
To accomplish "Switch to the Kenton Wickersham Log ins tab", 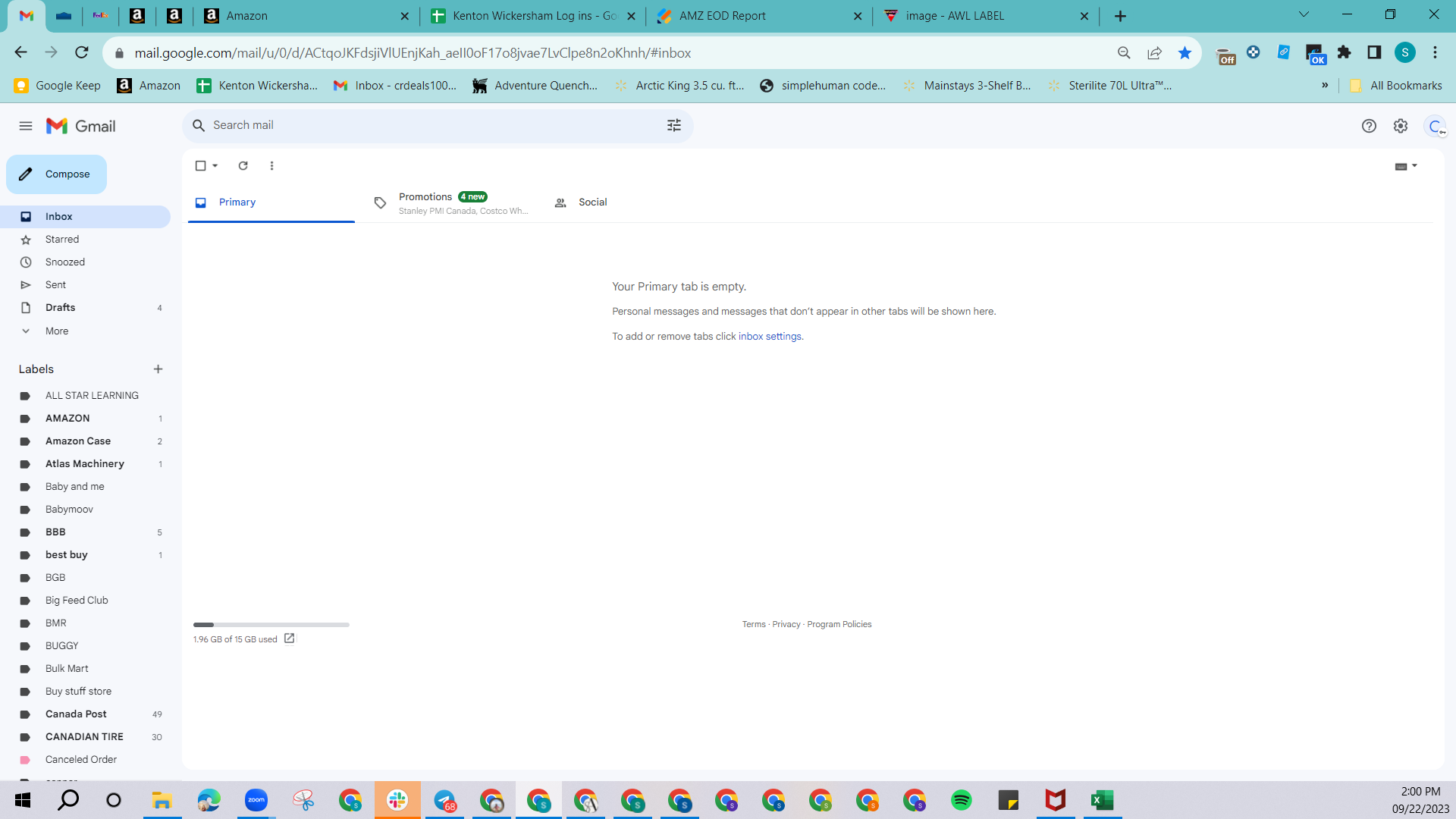I will [x=533, y=16].
